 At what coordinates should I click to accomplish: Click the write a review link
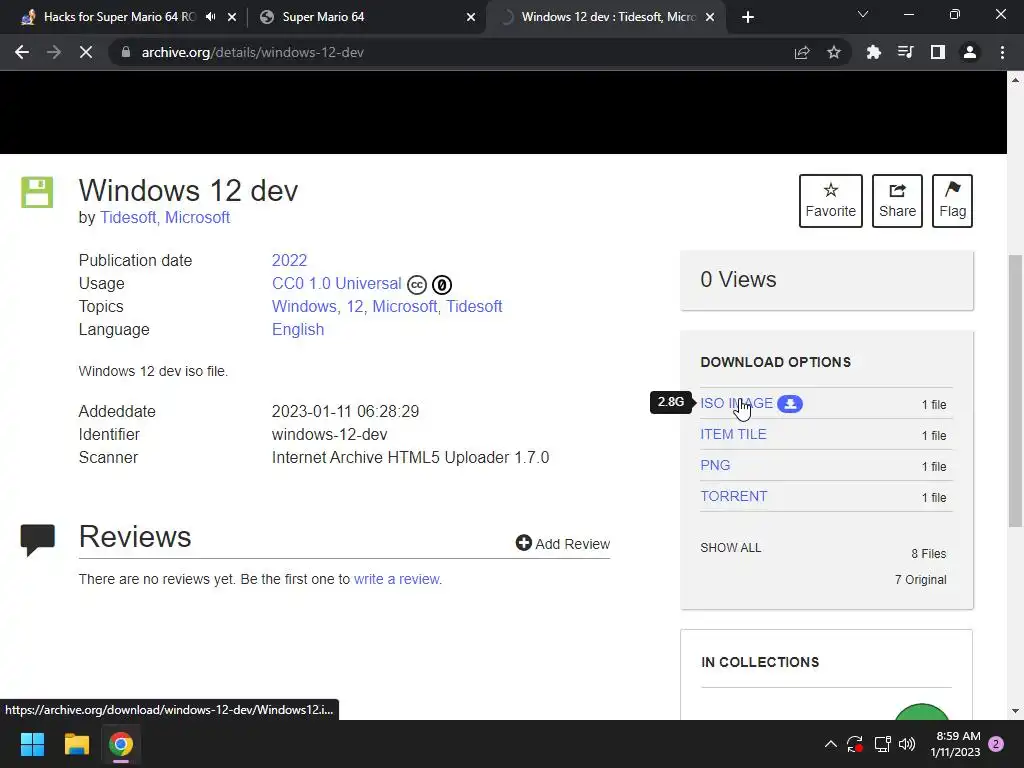[x=398, y=579]
